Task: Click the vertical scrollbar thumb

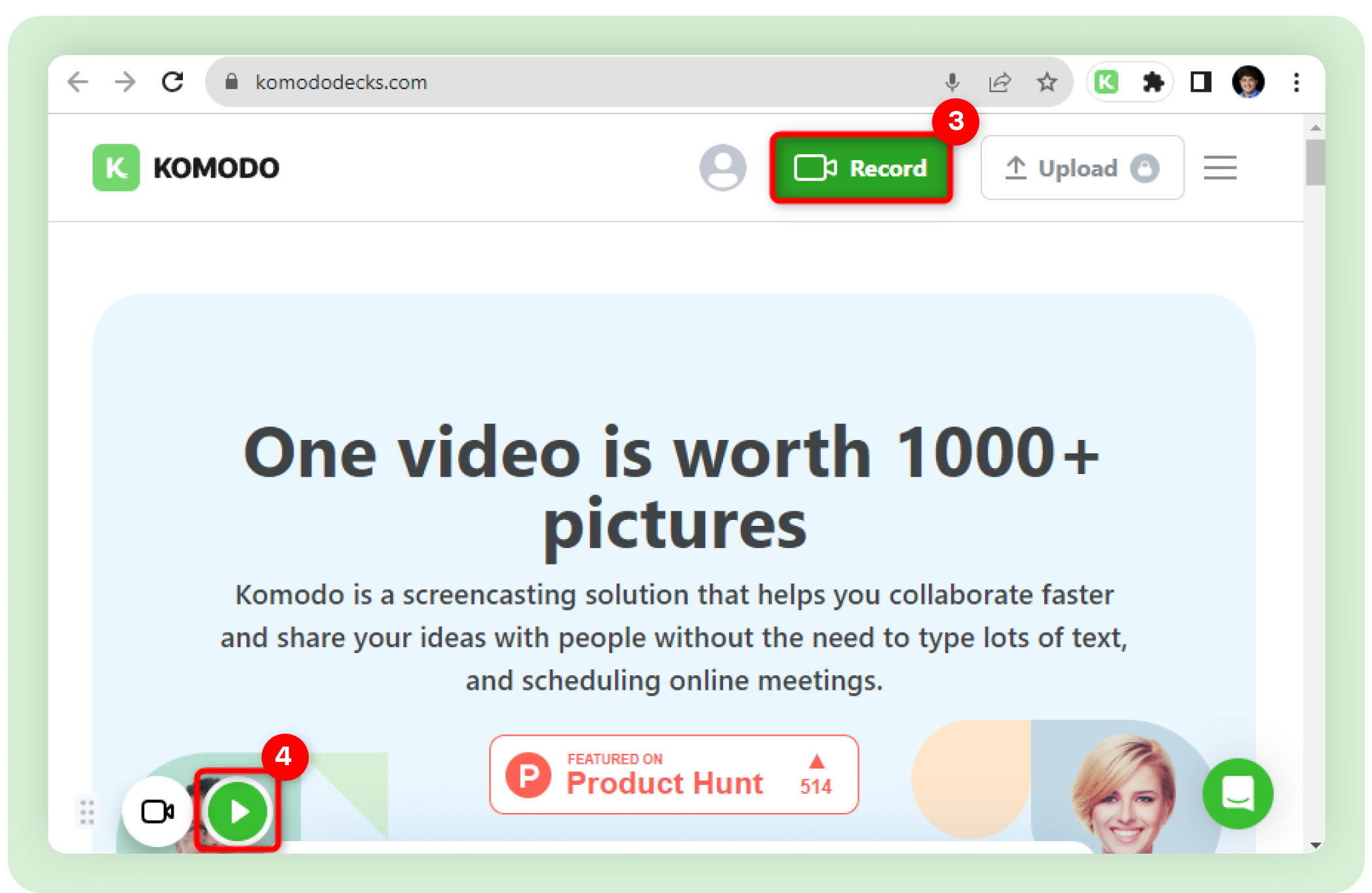Action: pos(1315,163)
